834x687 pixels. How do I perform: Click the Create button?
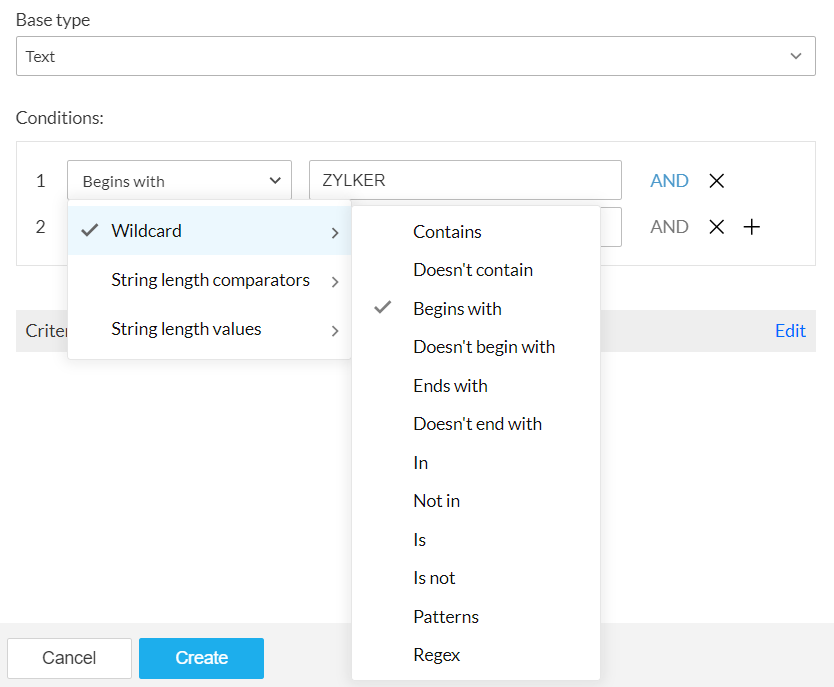(x=201, y=658)
